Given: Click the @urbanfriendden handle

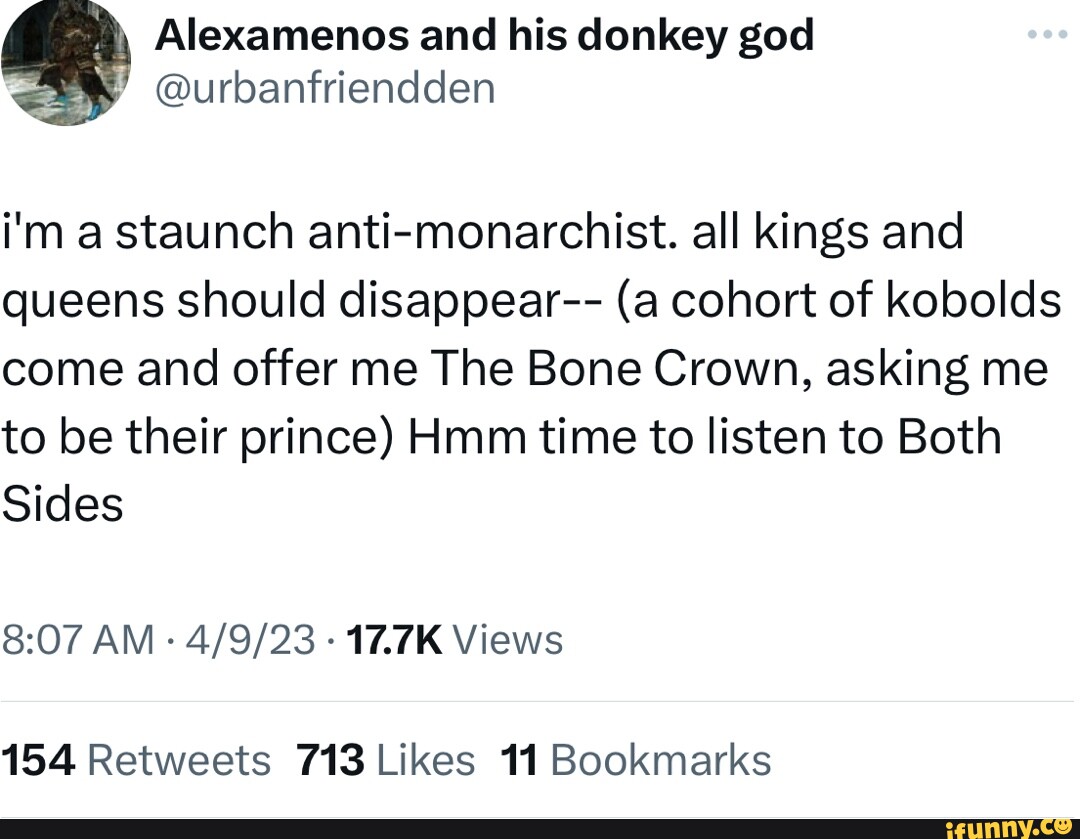Looking at the screenshot, I should (327, 88).
